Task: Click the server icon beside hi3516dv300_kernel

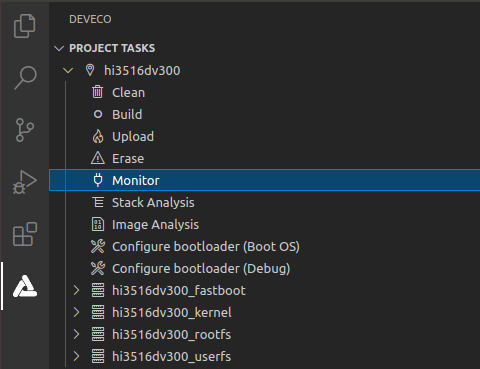Action: coord(98,312)
